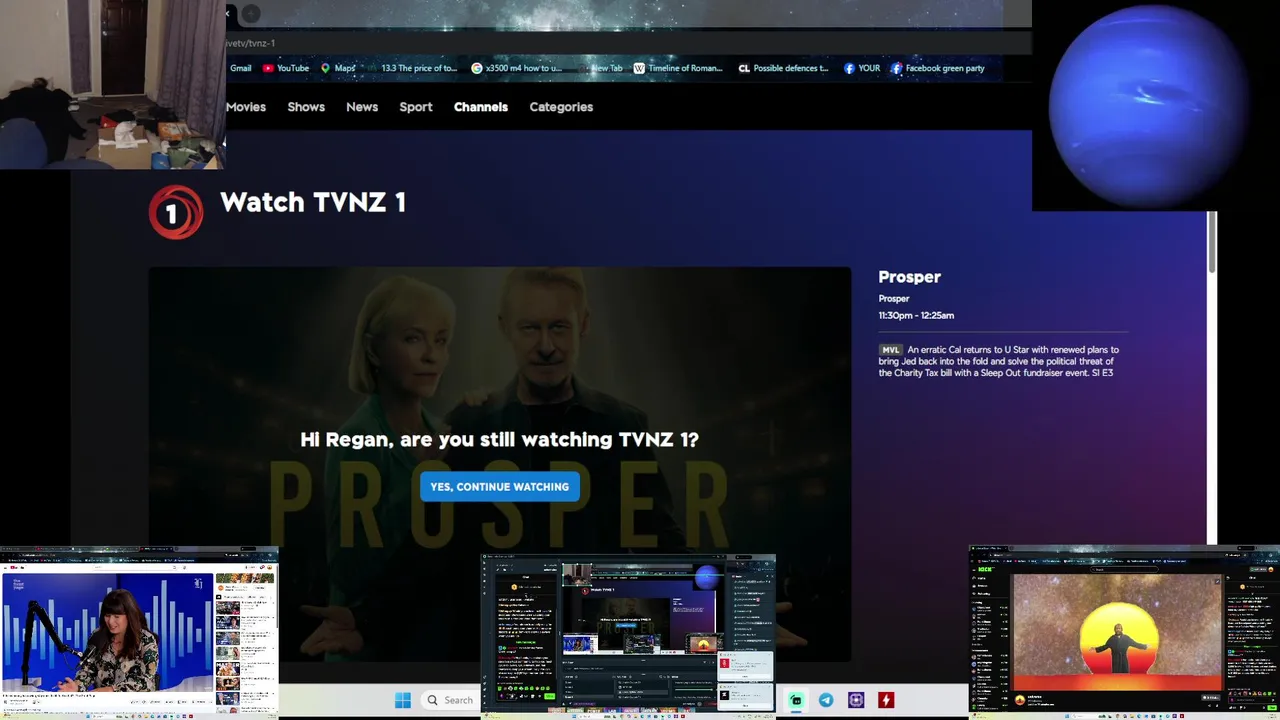Click the Prosper programme title

coord(909,277)
